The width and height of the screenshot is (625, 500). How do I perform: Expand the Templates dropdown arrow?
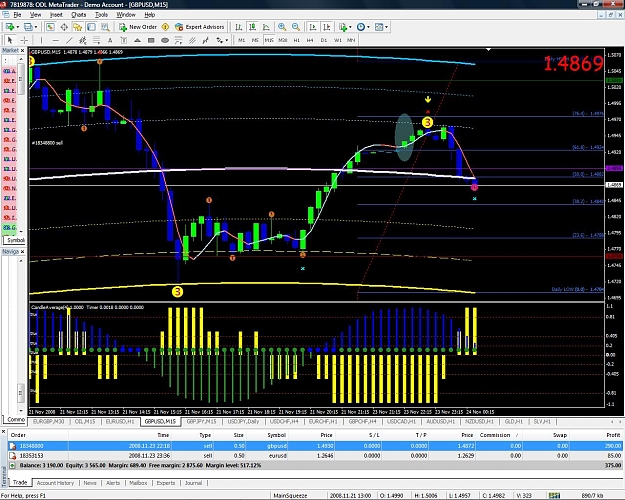[387, 27]
